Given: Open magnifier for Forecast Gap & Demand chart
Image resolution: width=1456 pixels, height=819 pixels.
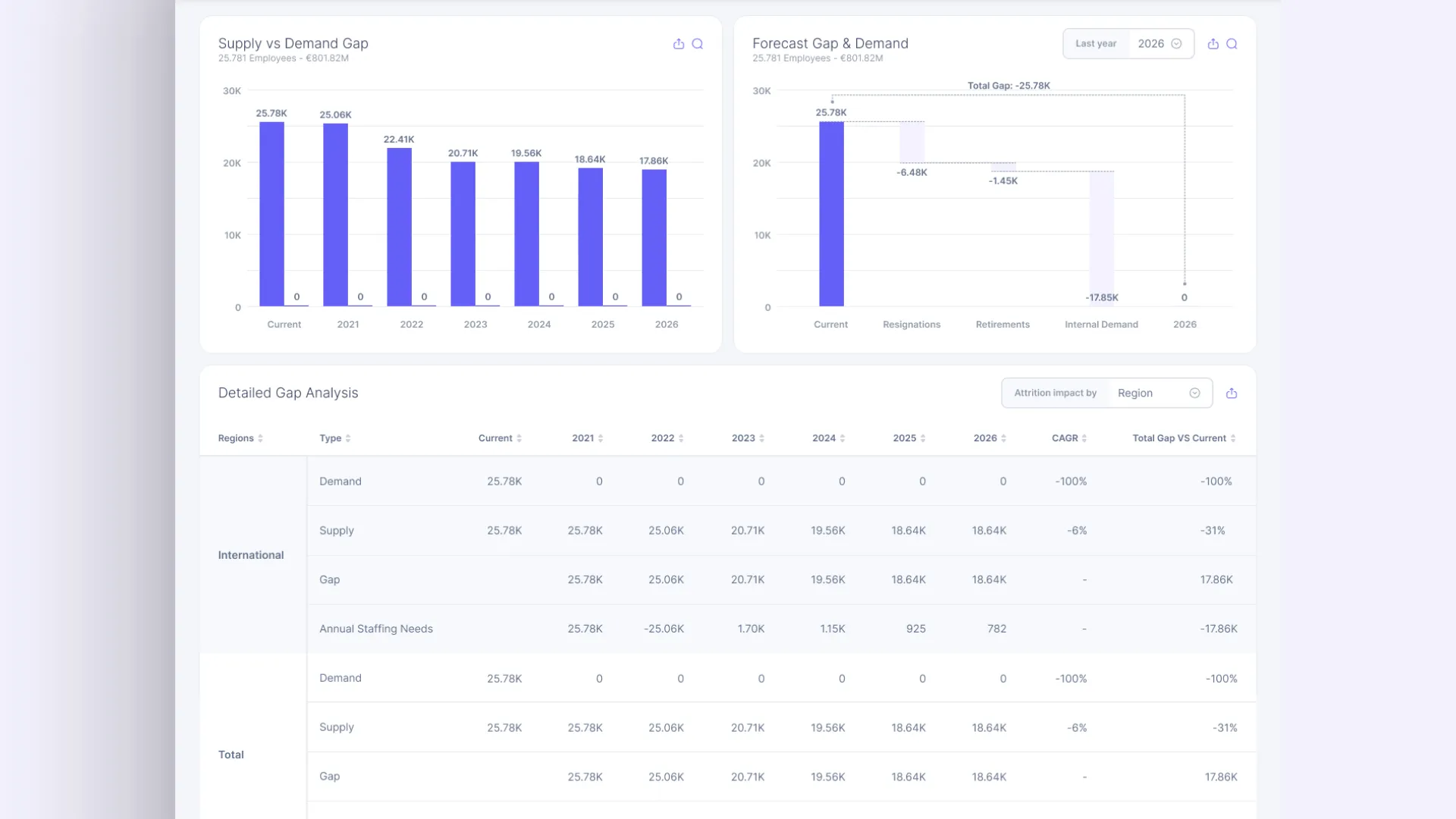Looking at the screenshot, I should tap(1232, 44).
